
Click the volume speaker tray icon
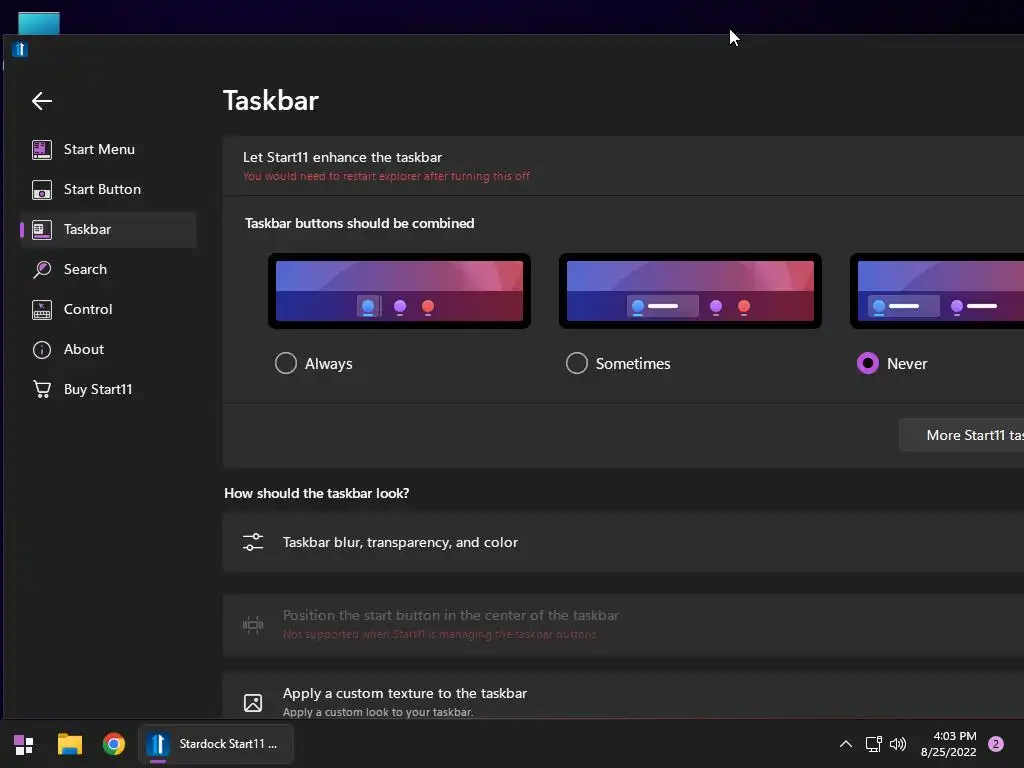click(898, 744)
